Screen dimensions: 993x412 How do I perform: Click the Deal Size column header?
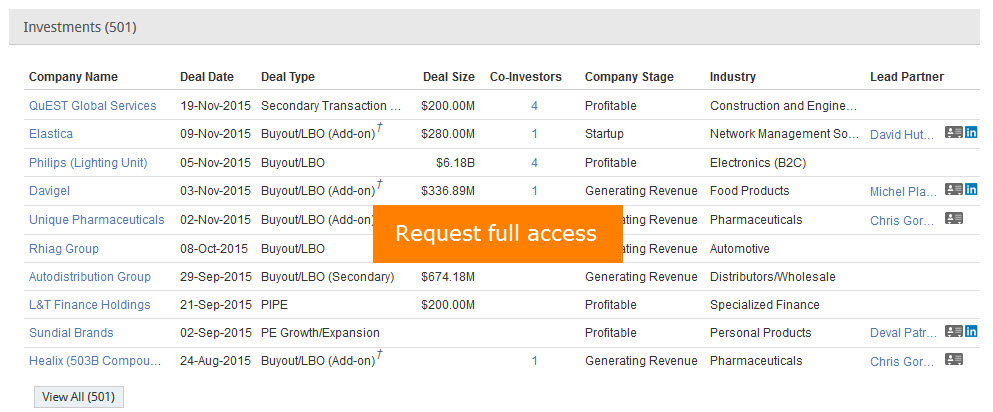point(448,77)
